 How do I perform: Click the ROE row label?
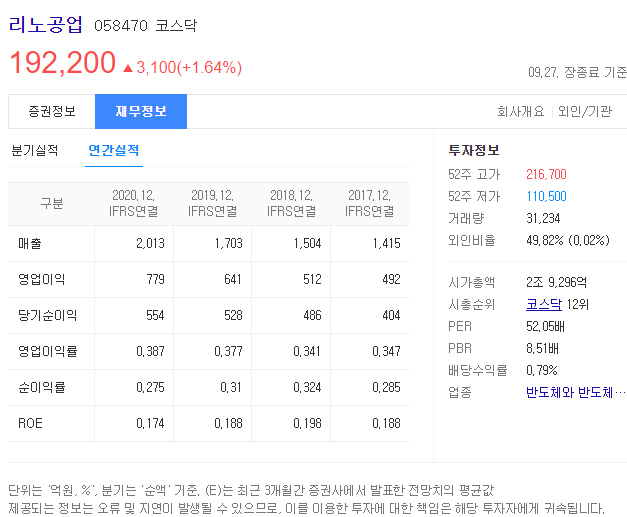coord(30,423)
